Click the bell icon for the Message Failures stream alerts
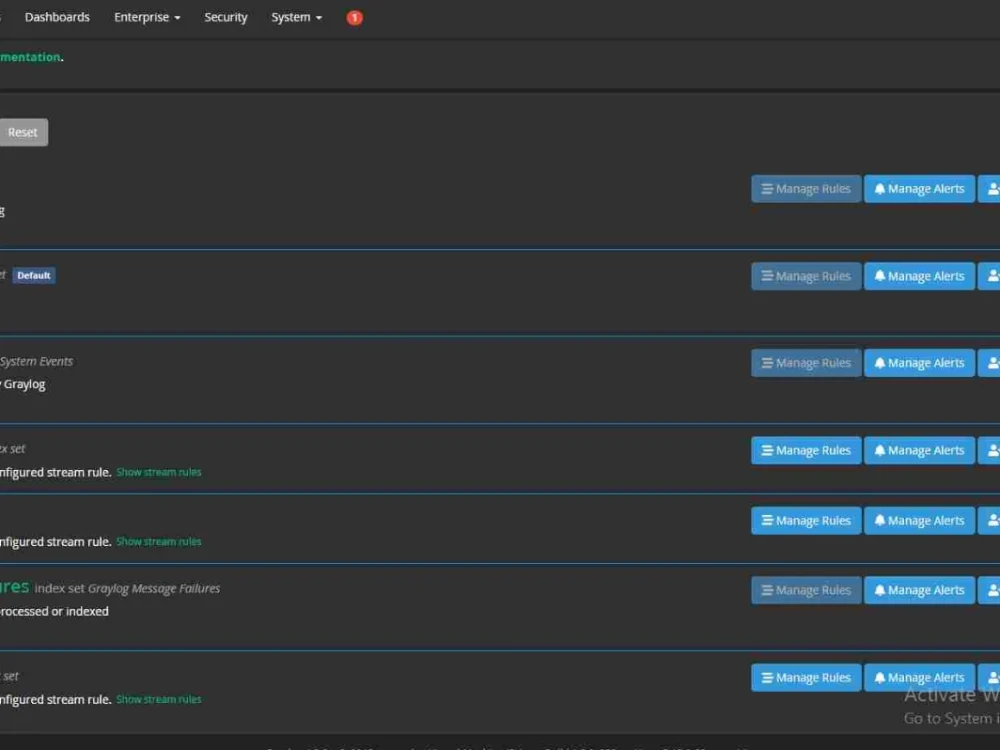The height and width of the screenshot is (750, 1000). (x=879, y=590)
